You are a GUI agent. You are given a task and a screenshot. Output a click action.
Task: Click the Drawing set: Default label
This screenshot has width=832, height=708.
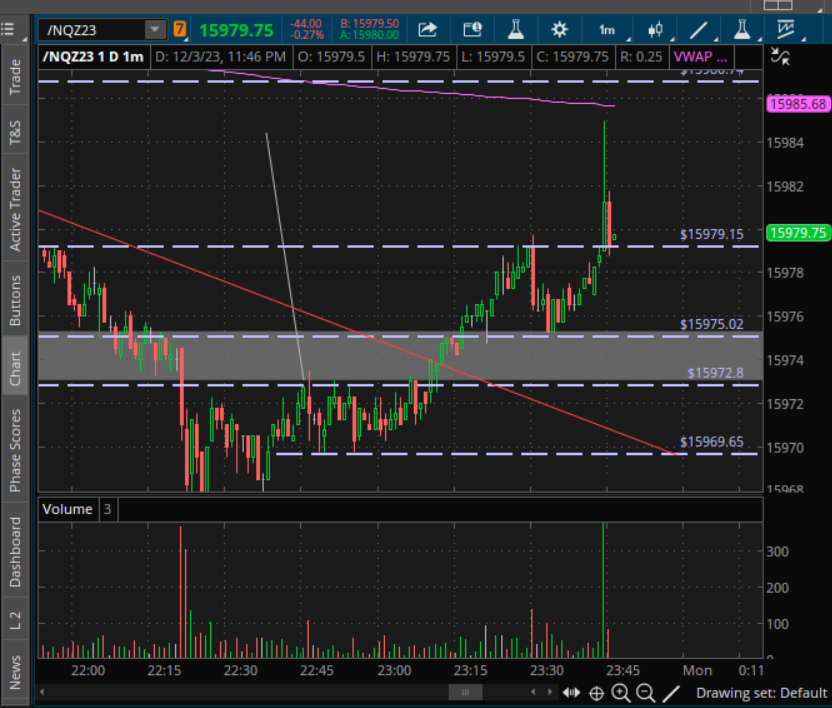pos(761,692)
